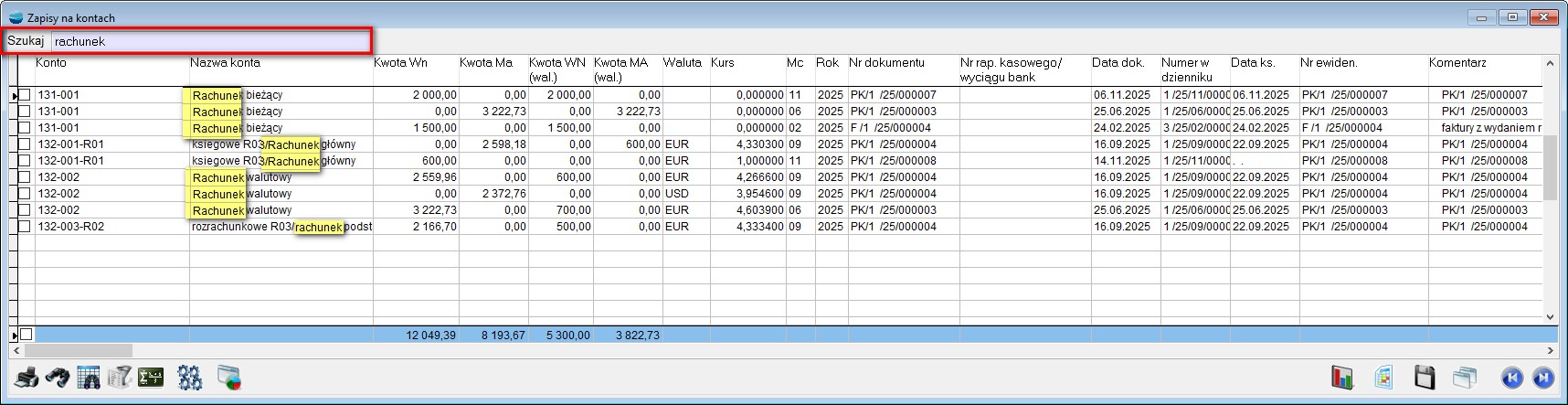Click the Nr dokumentu column header
The image size is (1568, 405).
[x=886, y=63]
